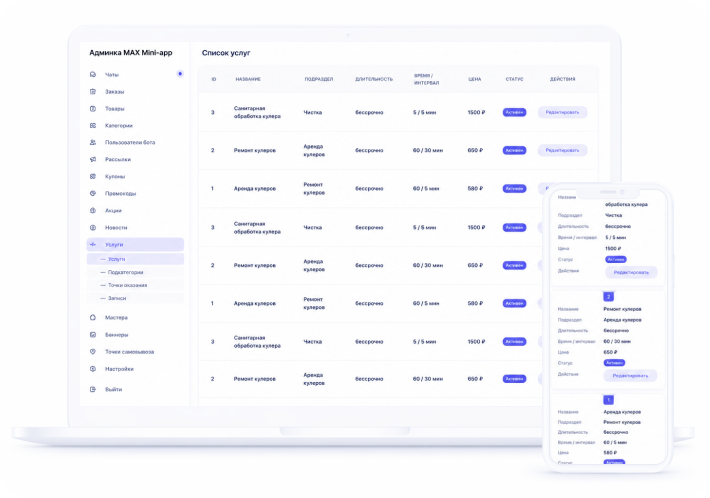Screen dimensions: 710x498
Task: Click the Выйти logout icon
Action: (x=93, y=389)
